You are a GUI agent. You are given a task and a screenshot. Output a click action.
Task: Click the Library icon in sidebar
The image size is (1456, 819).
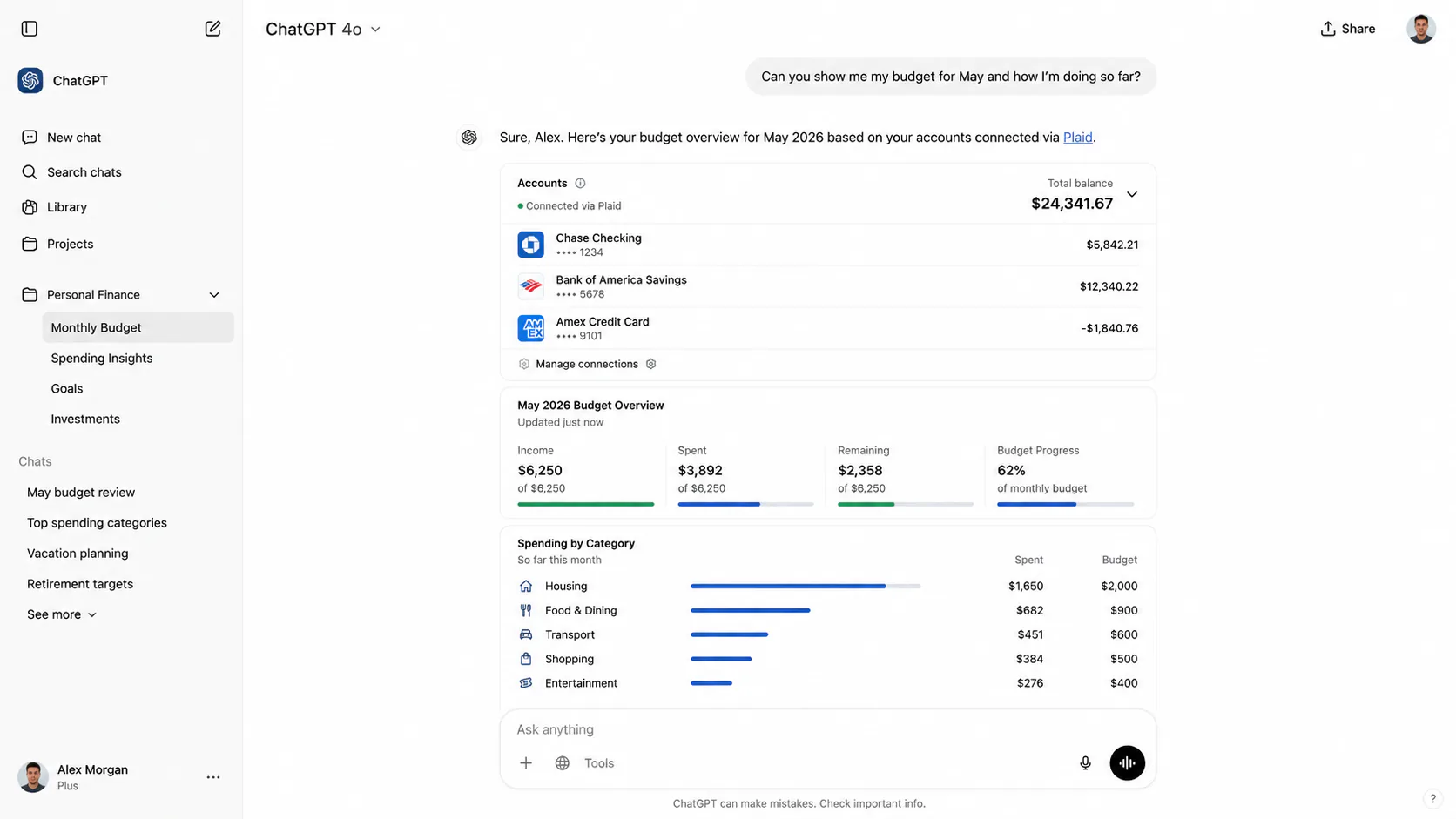click(x=30, y=207)
